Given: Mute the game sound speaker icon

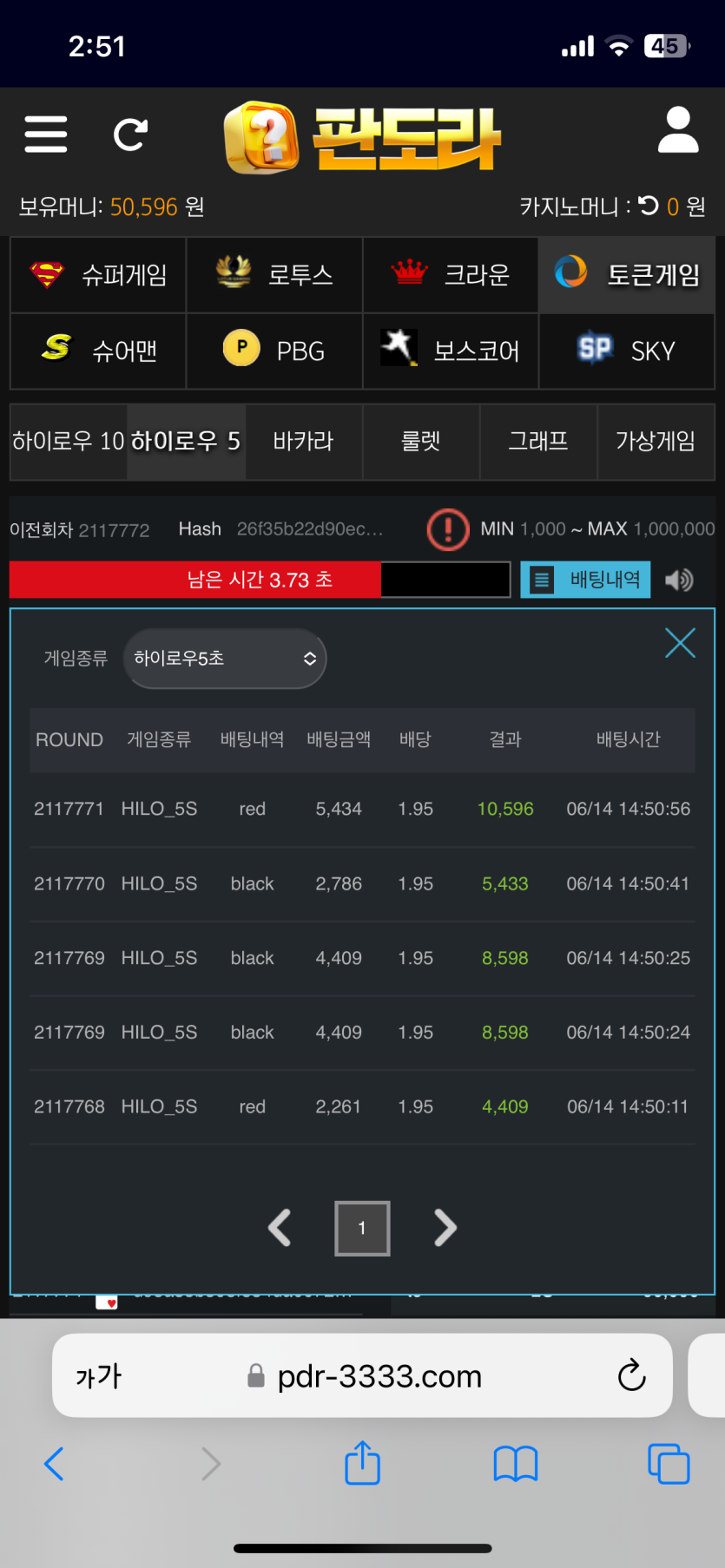Looking at the screenshot, I should click(679, 580).
